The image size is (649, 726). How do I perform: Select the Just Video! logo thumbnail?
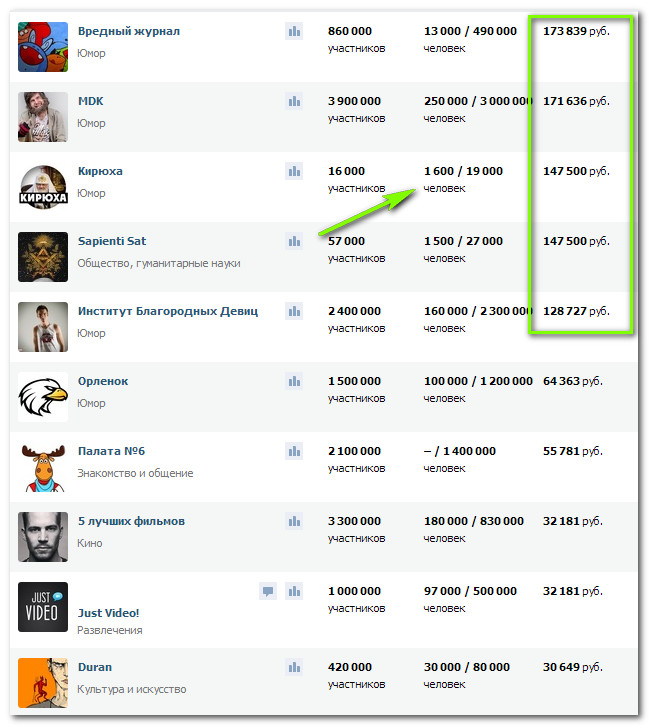[x=43, y=607]
